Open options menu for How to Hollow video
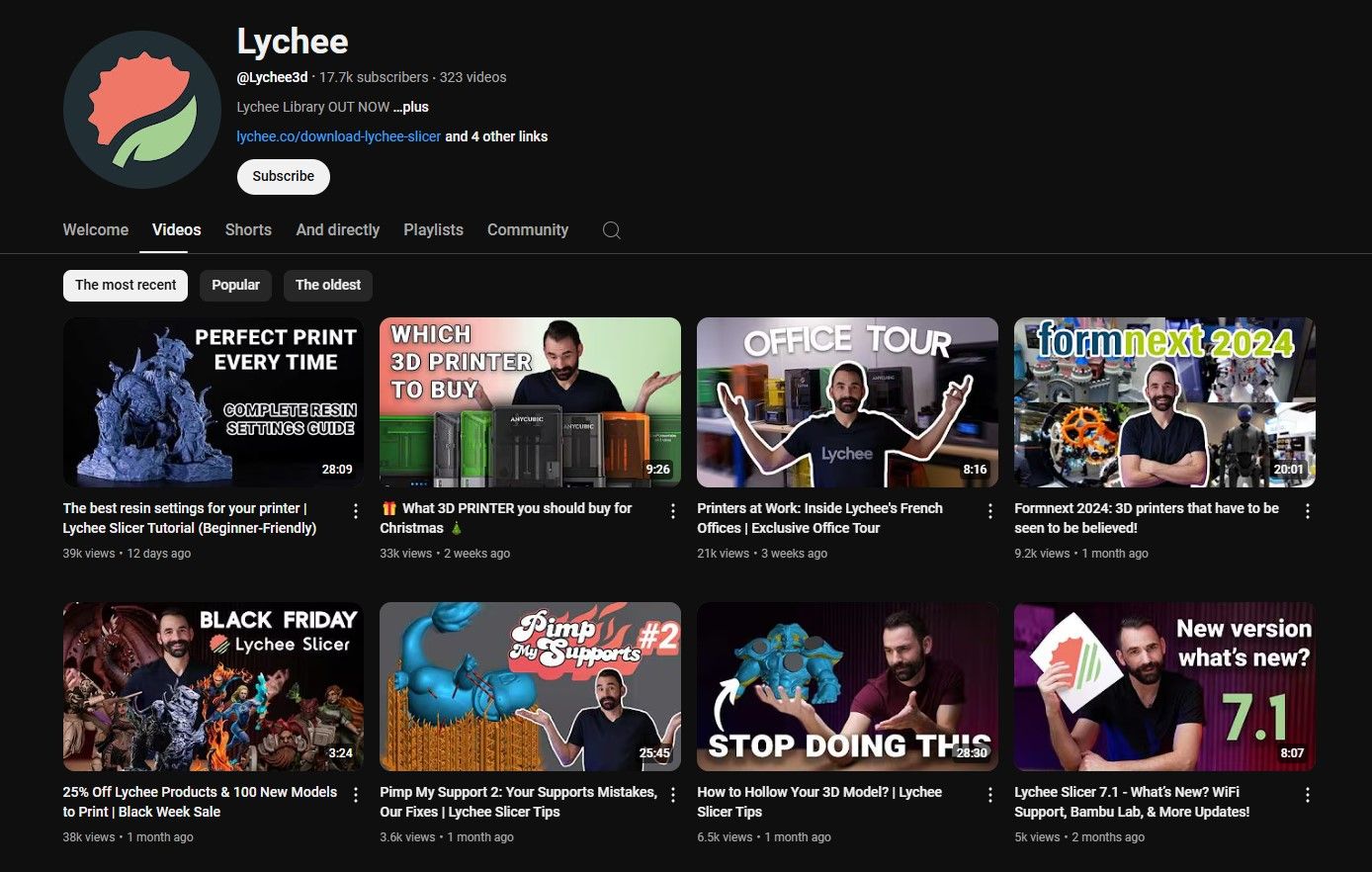This screenshot has width=1372, height=872. (x=990, y=795)
